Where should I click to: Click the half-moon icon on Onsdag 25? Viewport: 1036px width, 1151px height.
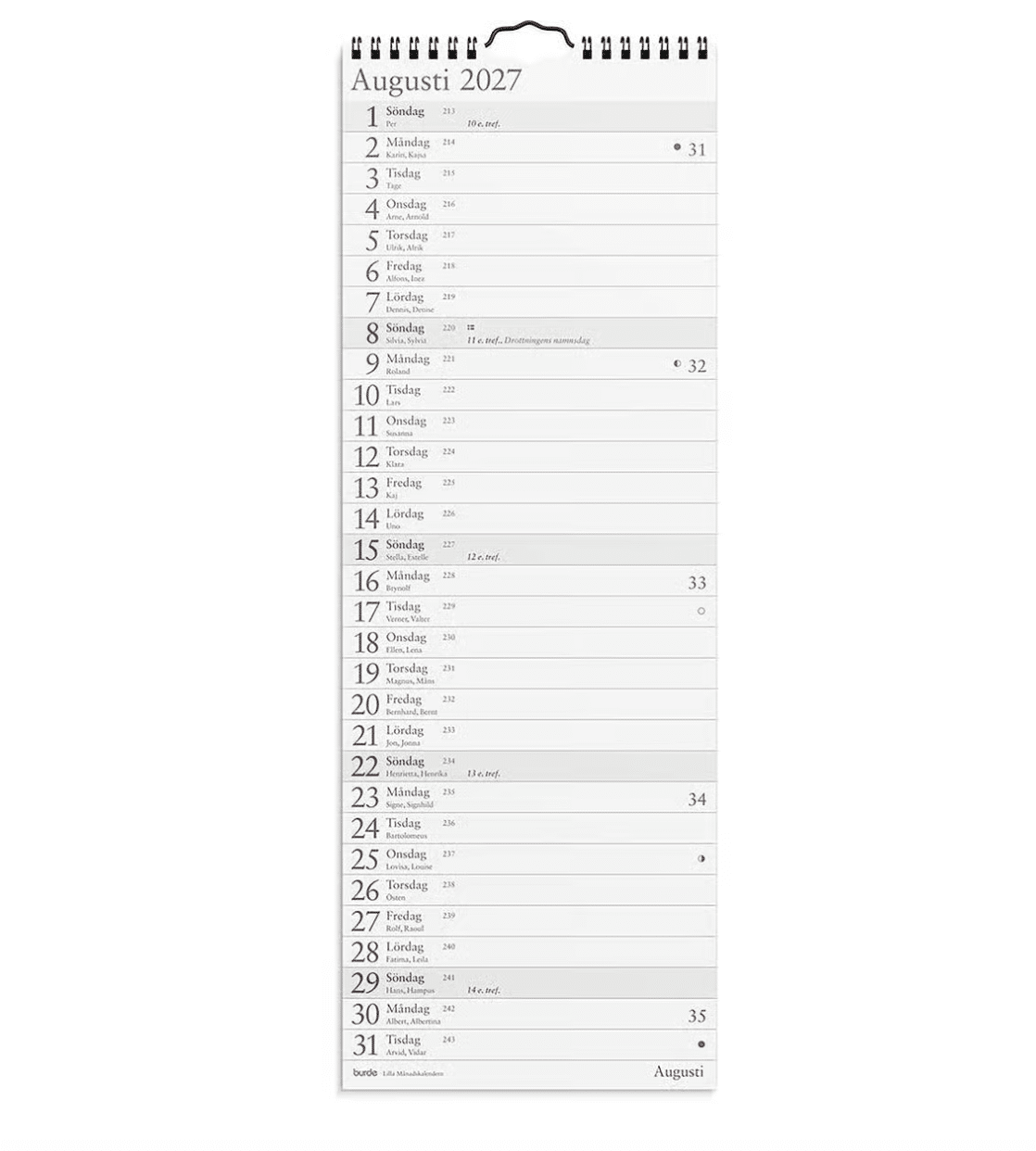tap(701, 858)
